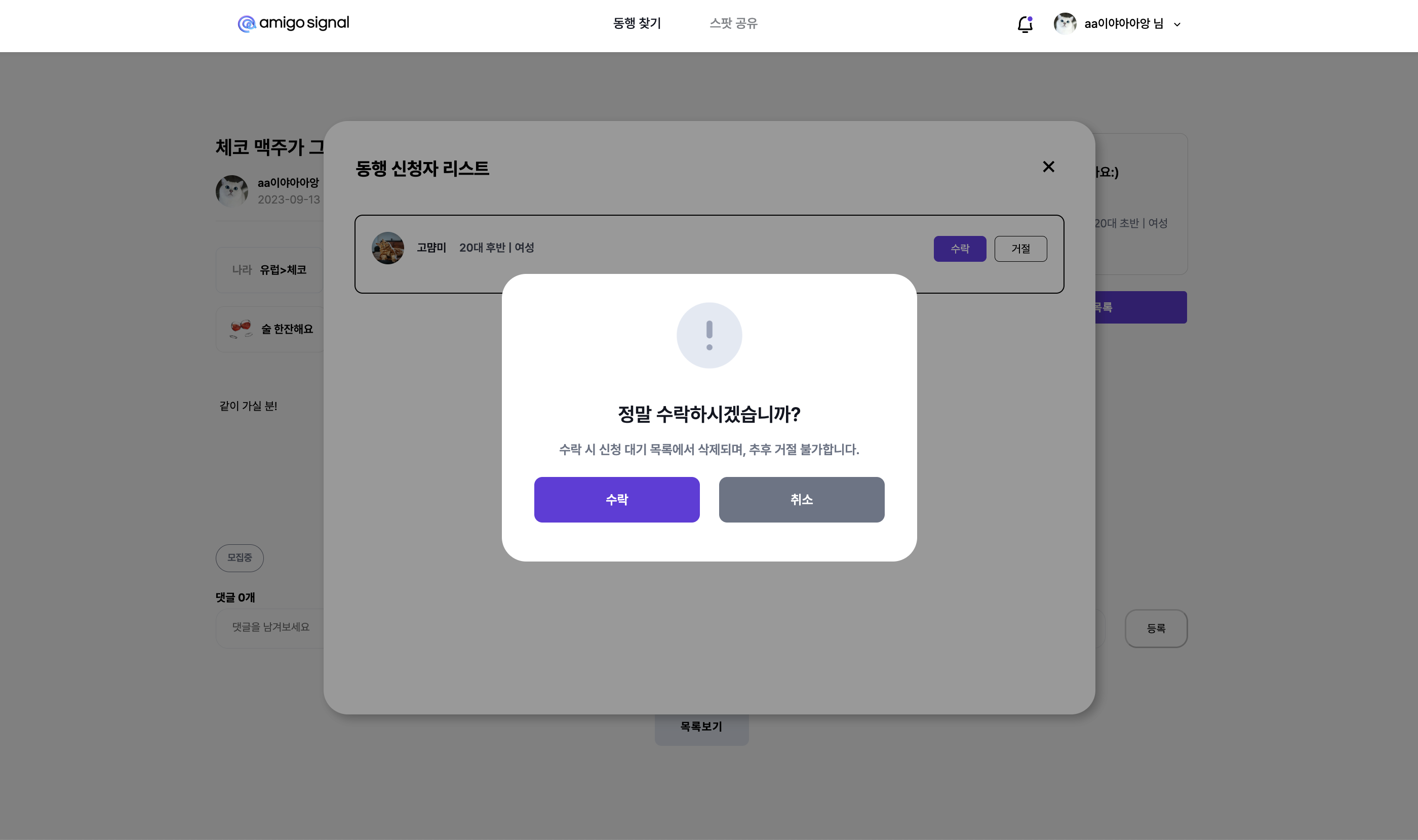Click the notification dot on the bell
The width and height of the screenshot is (1418, 840).
pos(1030,18)
